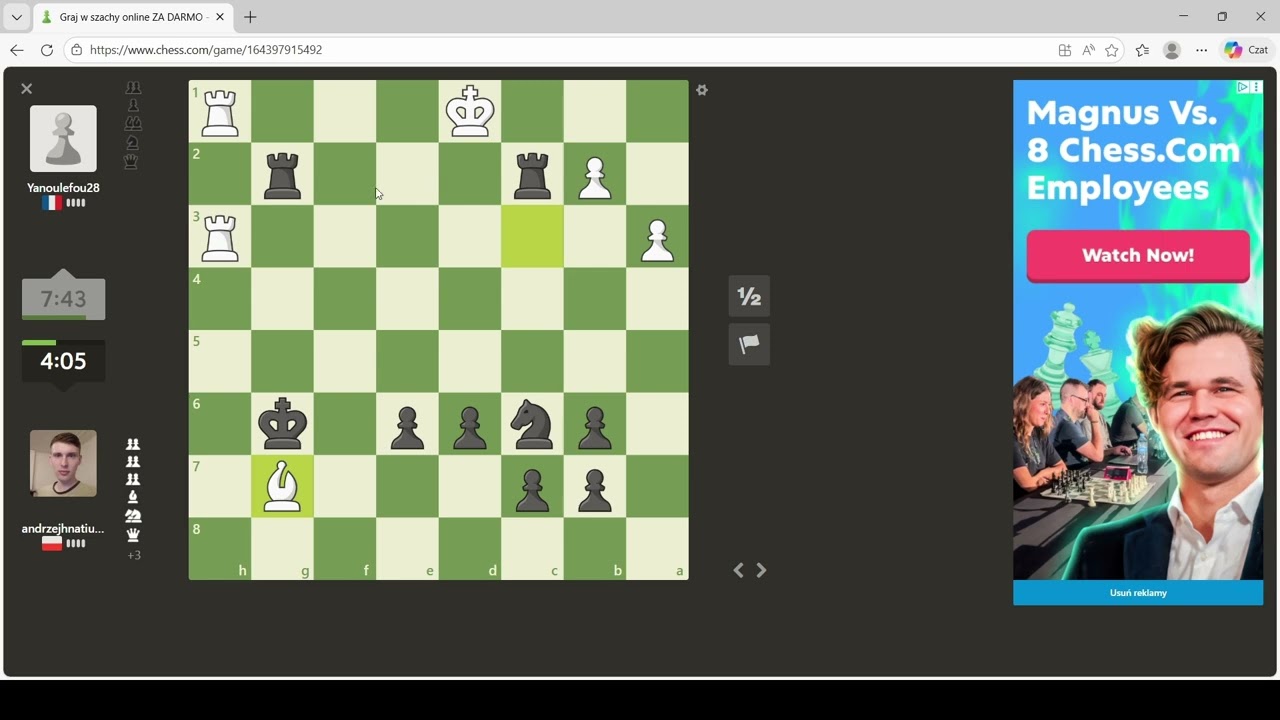
Task: Click the black knight on c6
Action: (532, 424)
